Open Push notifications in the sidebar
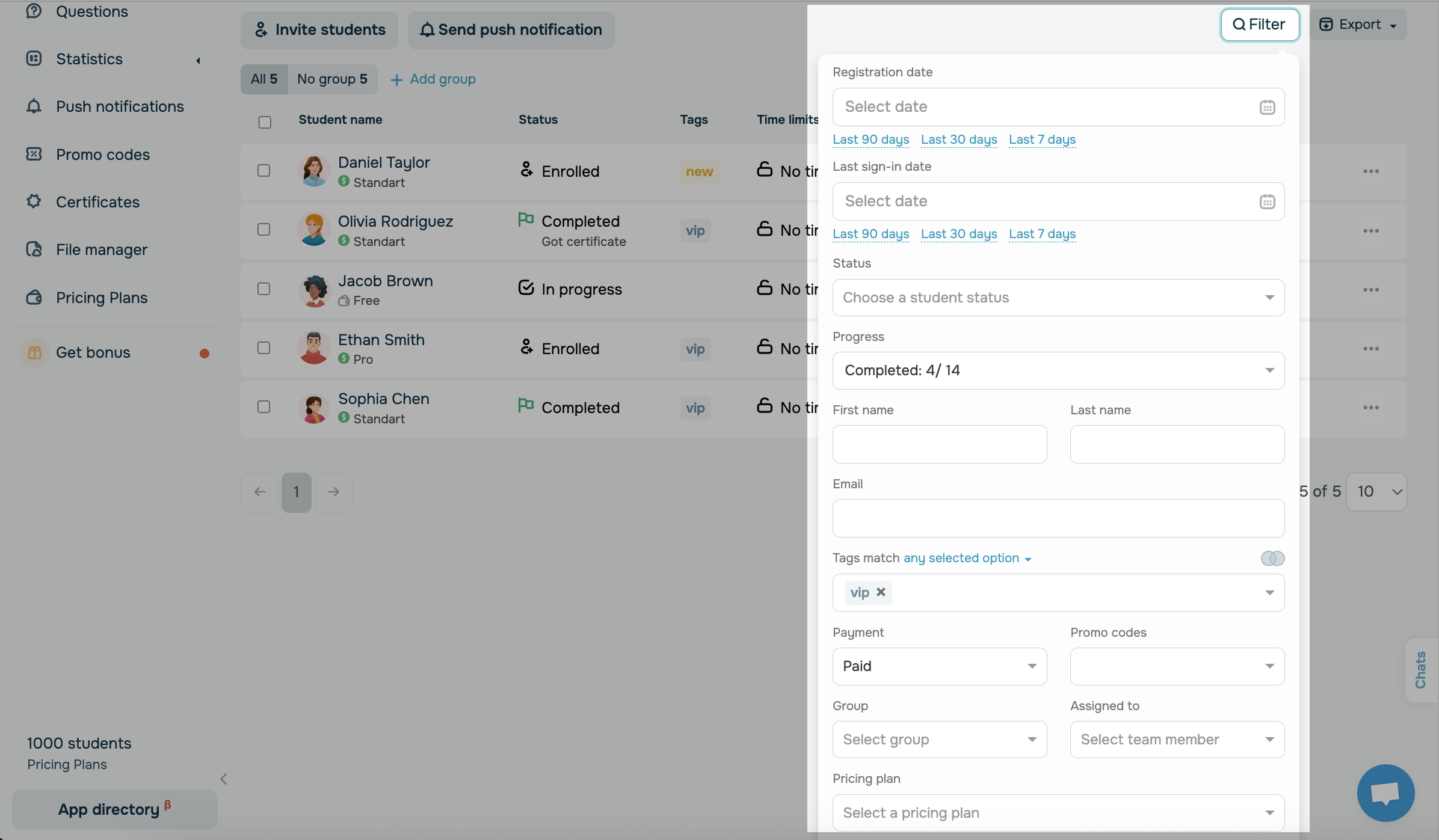This screenshot has width=1439, height=840. [120, 106]
